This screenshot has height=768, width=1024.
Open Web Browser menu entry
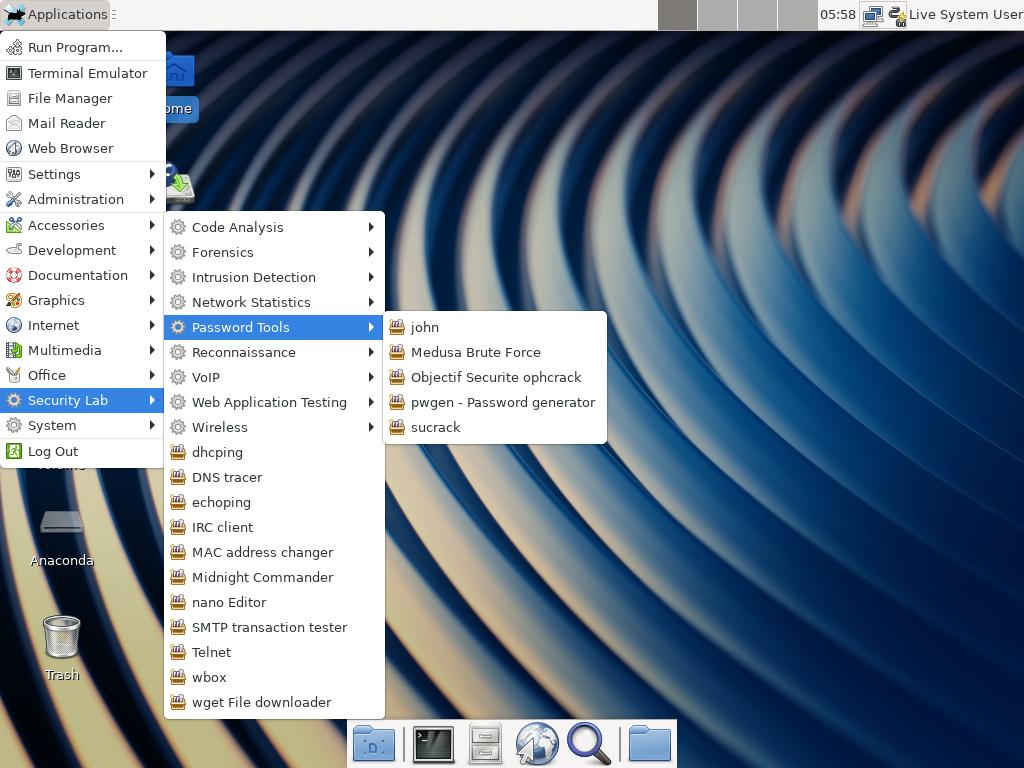(x=82, y=148)
